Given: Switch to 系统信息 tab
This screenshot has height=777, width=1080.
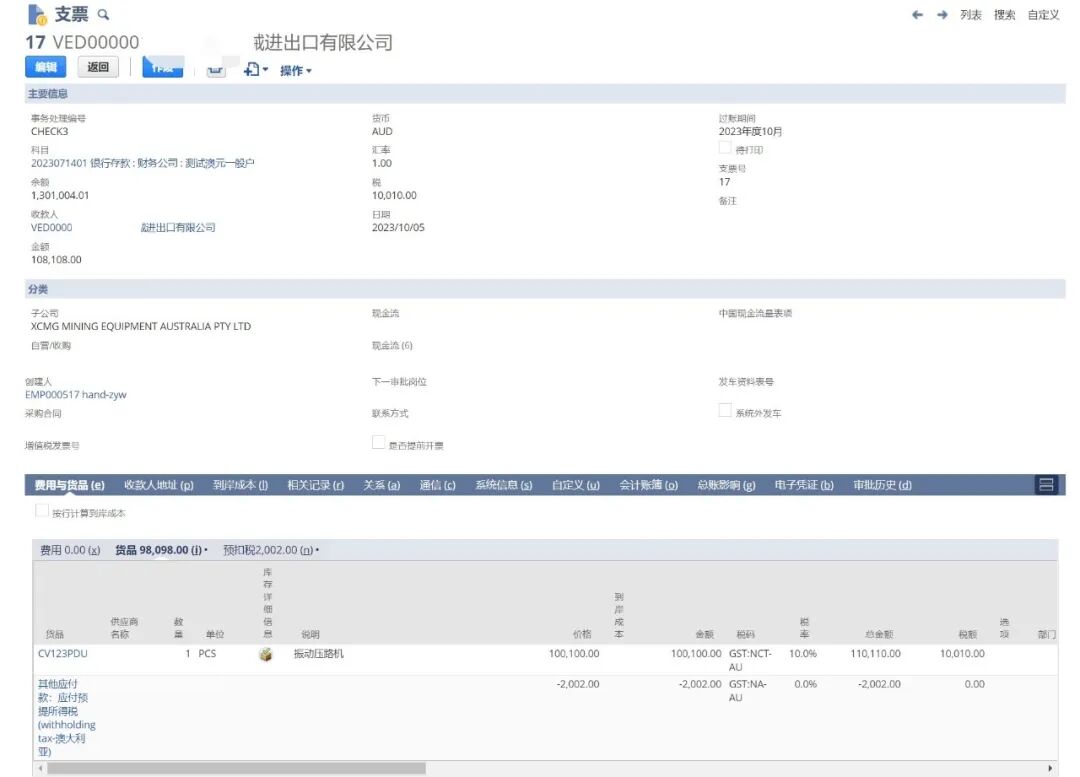Looking at the screenshot, I should pos(503,485).
